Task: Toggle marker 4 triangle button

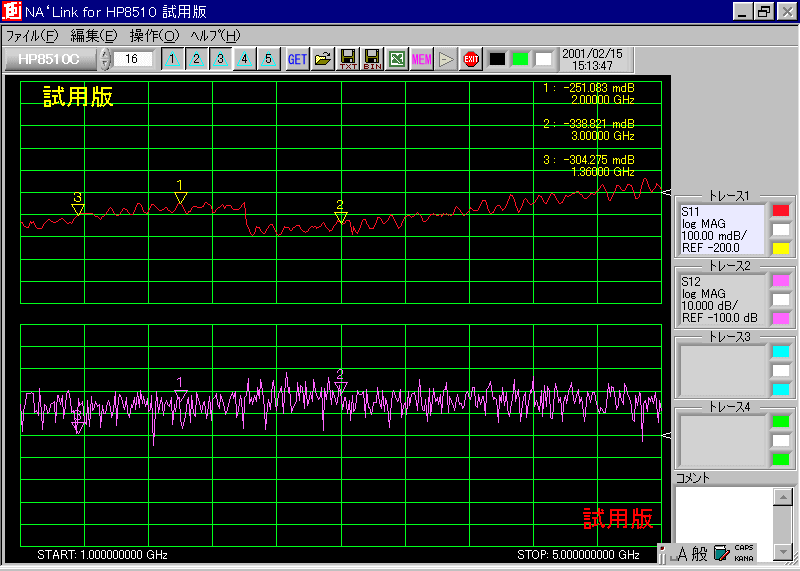Action: (244, 59)
